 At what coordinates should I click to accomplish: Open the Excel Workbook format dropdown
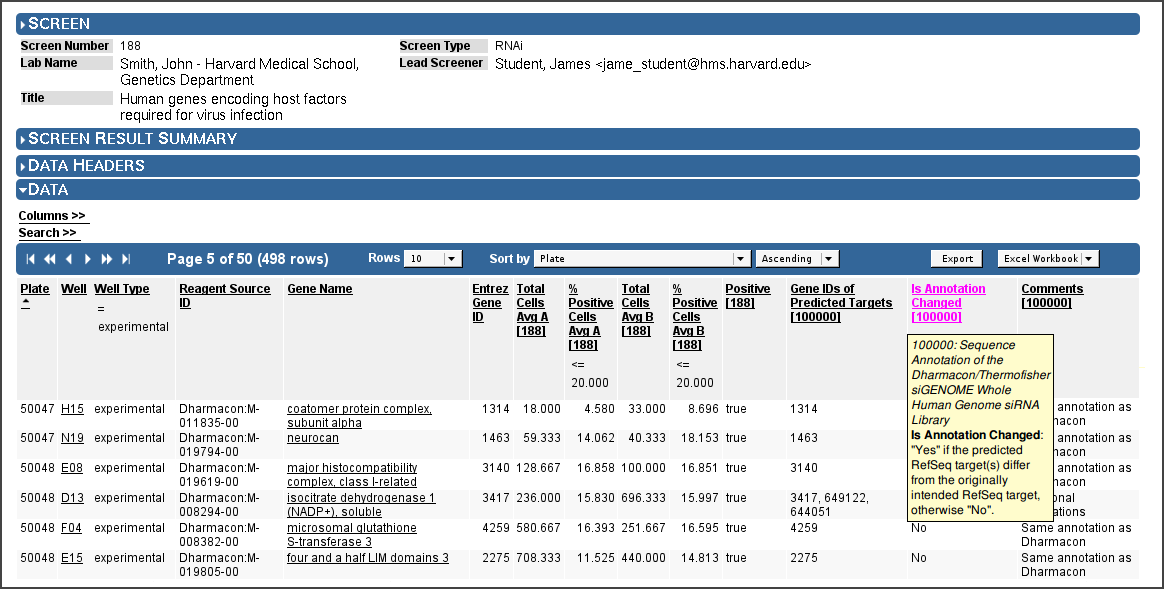pos(1048,258)
